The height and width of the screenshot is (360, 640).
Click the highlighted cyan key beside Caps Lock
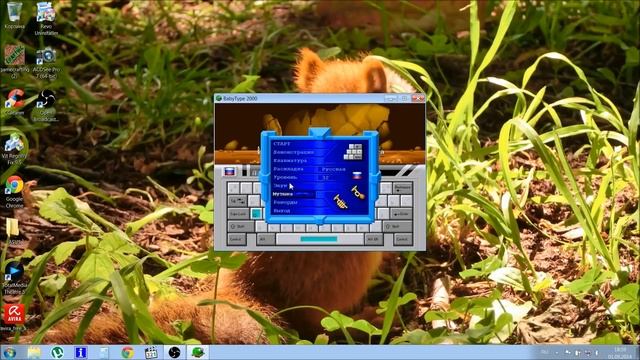256,213
